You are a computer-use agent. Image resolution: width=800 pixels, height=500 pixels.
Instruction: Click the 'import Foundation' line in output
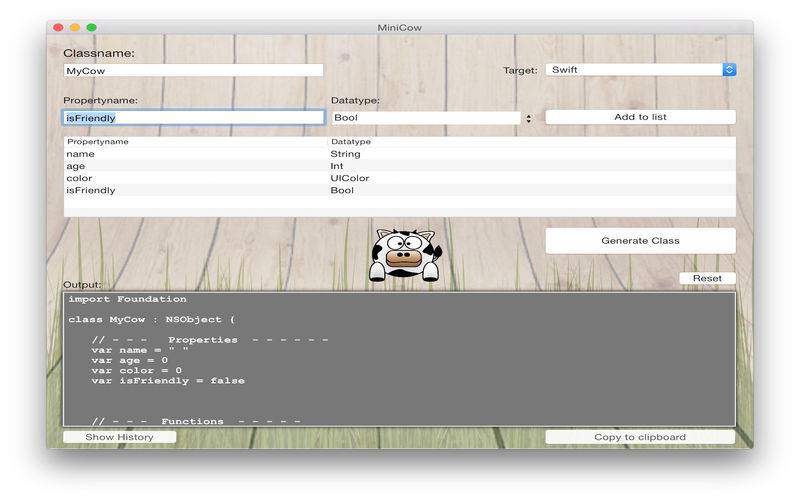click(x=128, y=299)
